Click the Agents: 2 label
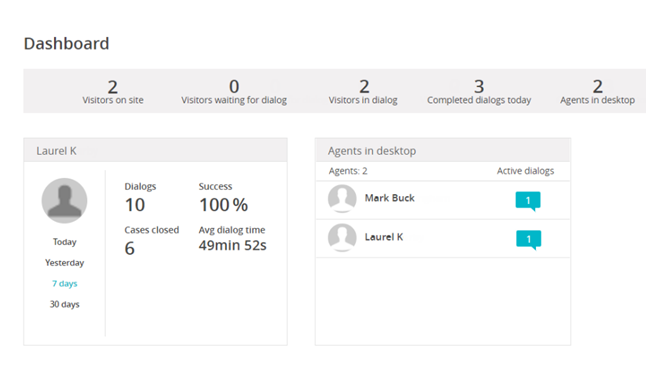 [348, 171]
